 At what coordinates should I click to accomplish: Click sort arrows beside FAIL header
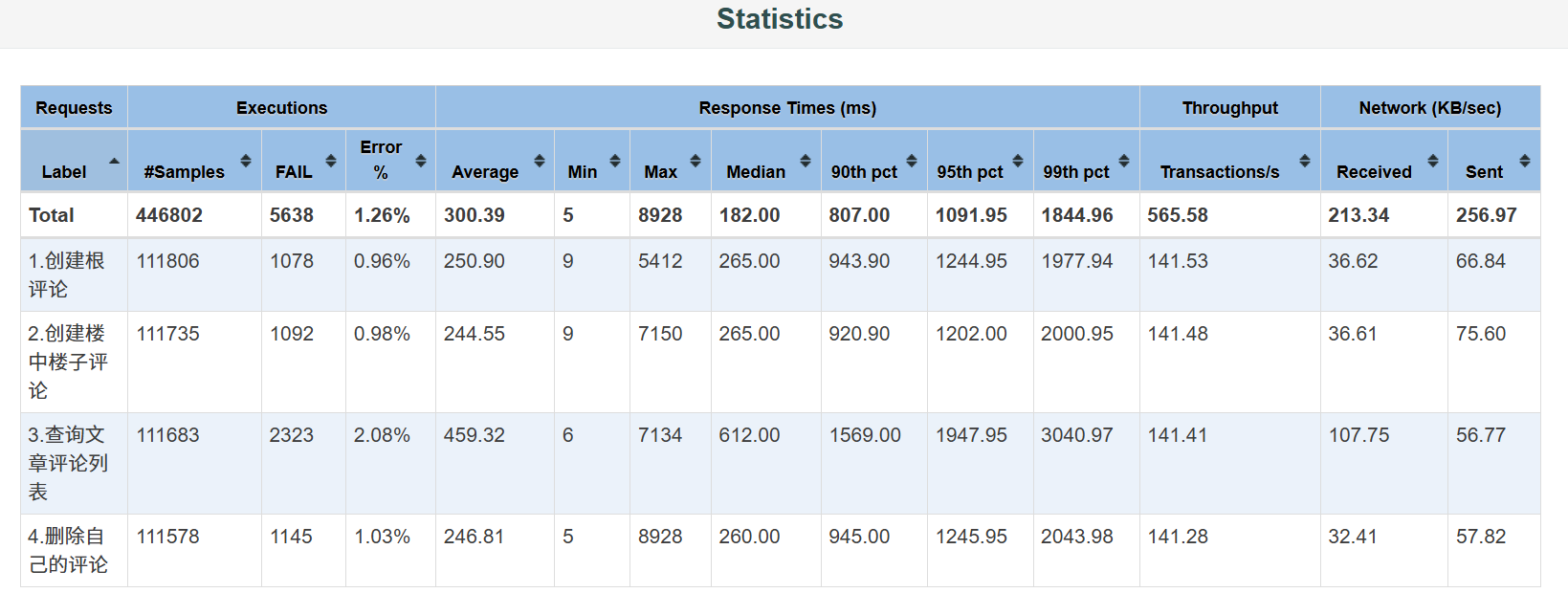tap(331, 161)
